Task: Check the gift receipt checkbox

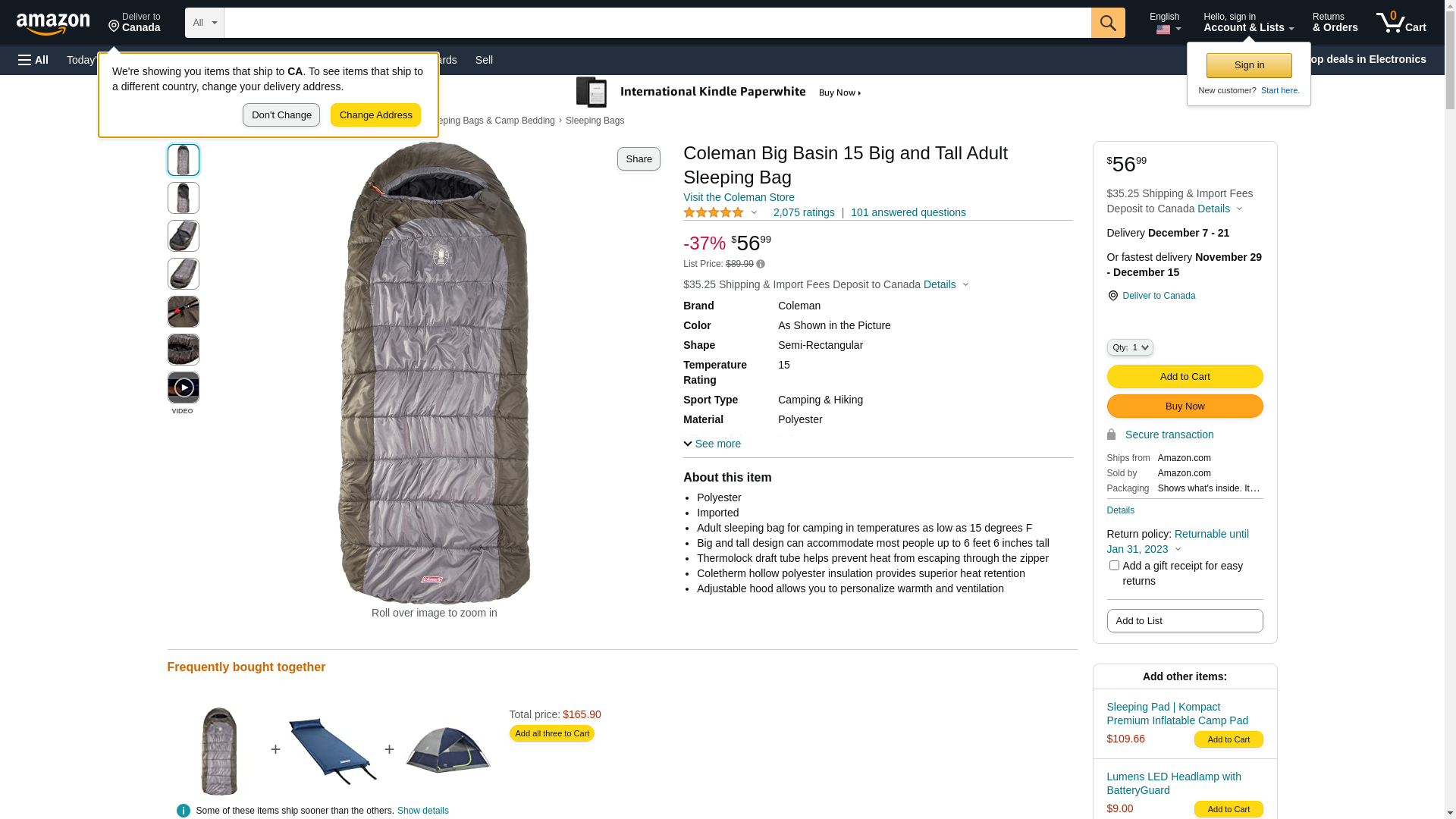Action: coord(1114,566)
